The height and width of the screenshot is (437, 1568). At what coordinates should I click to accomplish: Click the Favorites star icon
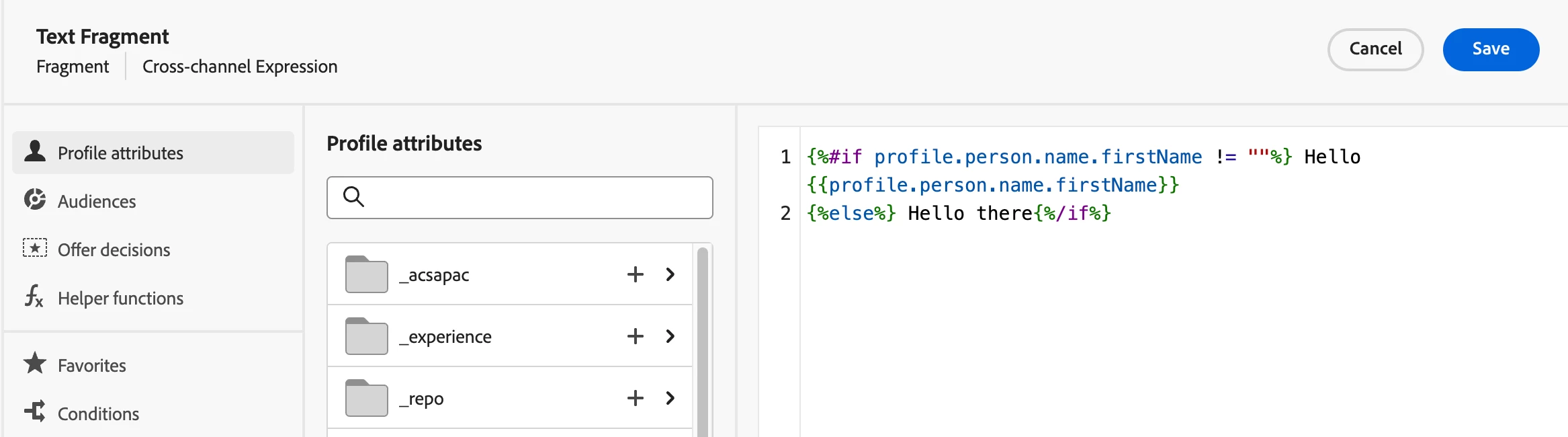point(35,363)
